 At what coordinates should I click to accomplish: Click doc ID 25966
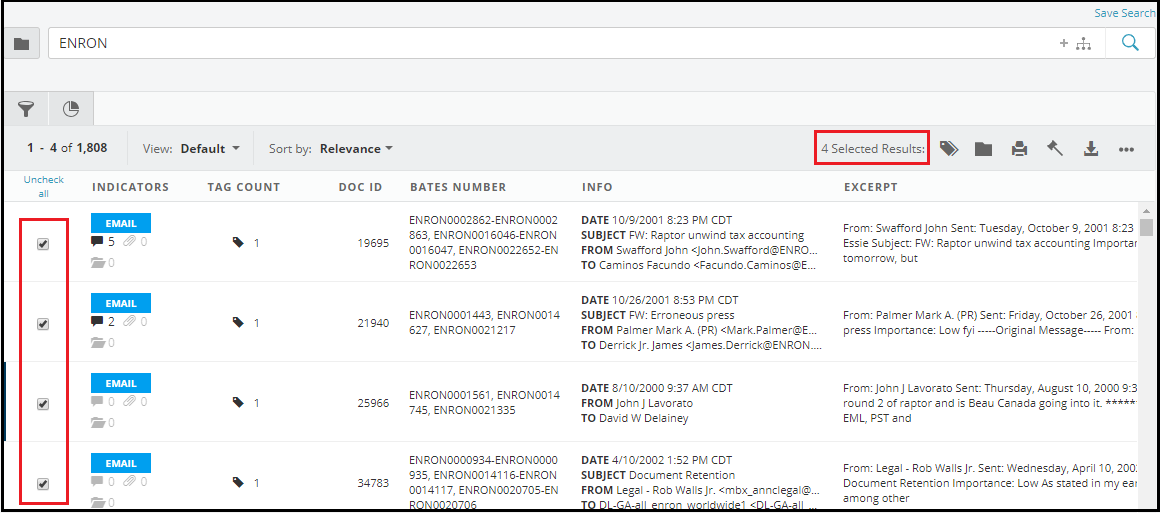coord(374,403)
